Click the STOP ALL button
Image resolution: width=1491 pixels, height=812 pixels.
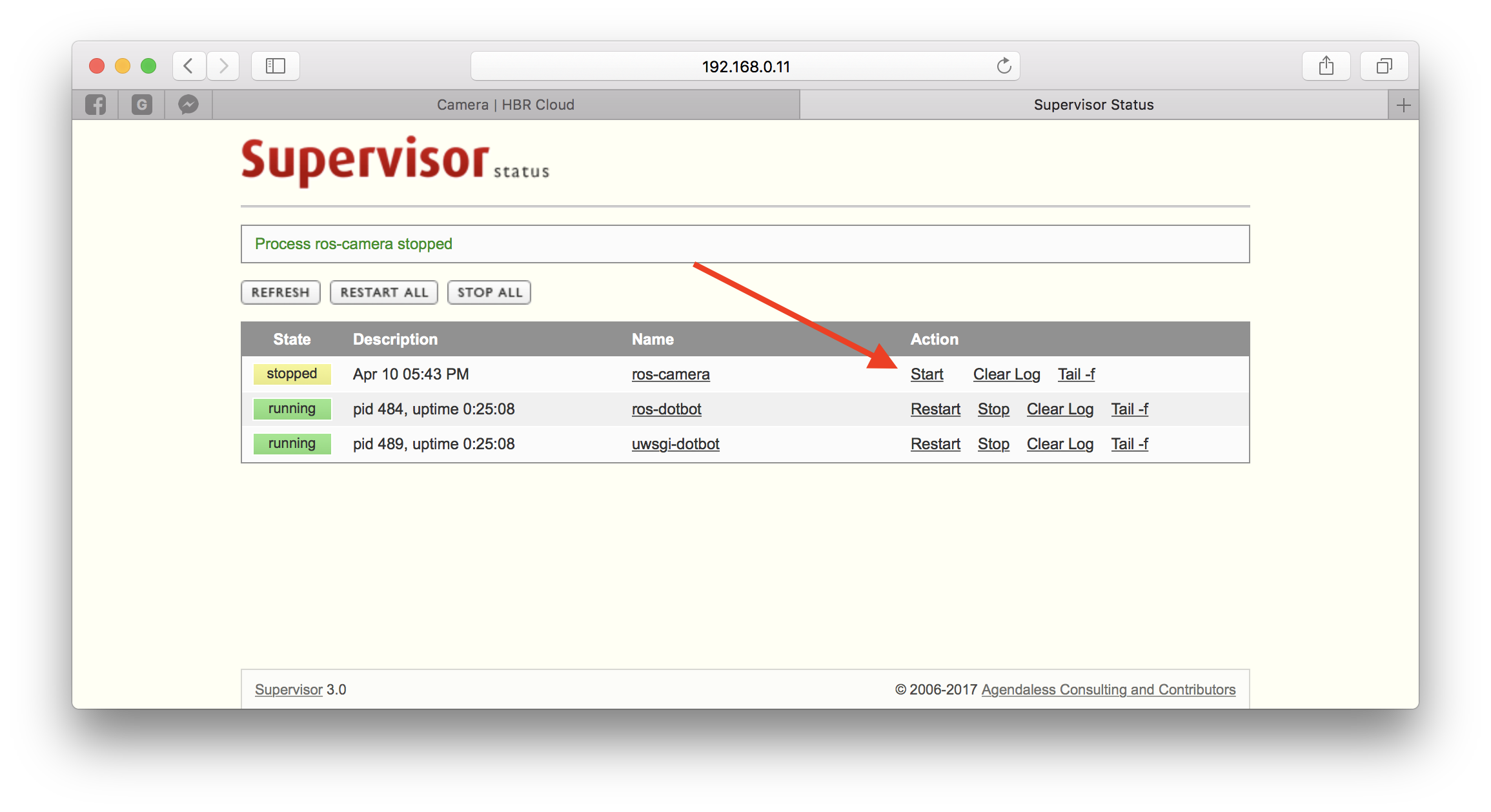coord(488,292)
